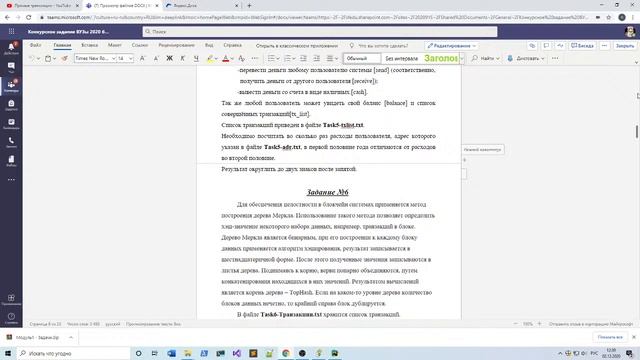Viewport: 640px width, 360px height.
Task: Toggle italic formatting (К)
Action: 183,58
